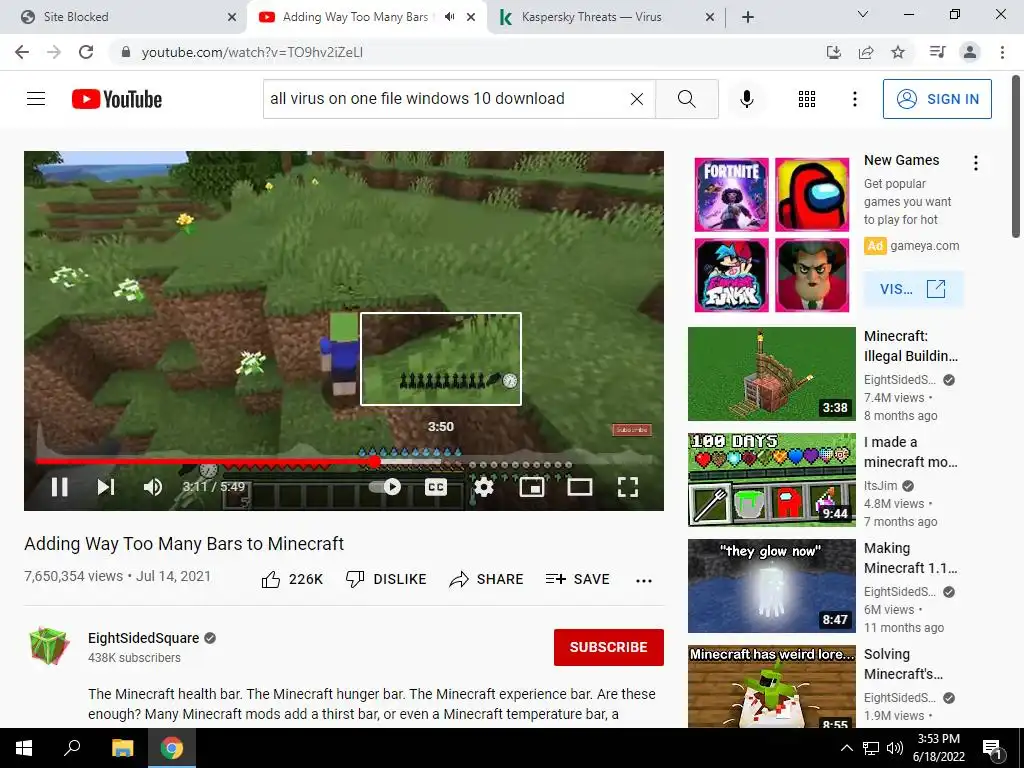Click the video title text
The image size is (1024, 768).
[x=184, y=543]
